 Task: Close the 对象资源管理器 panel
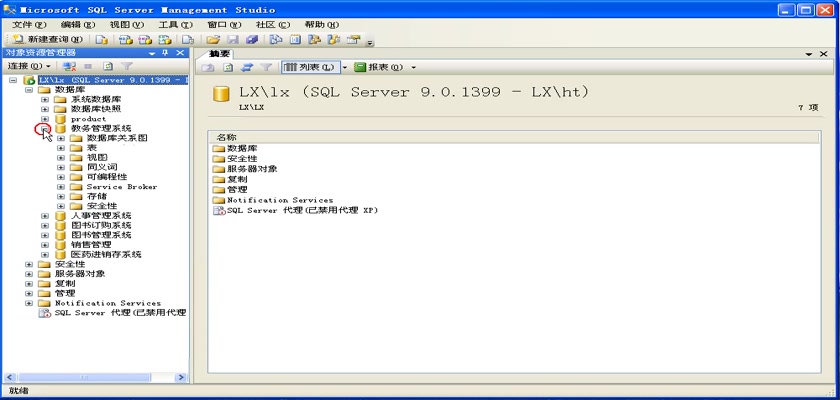(180, 52)
